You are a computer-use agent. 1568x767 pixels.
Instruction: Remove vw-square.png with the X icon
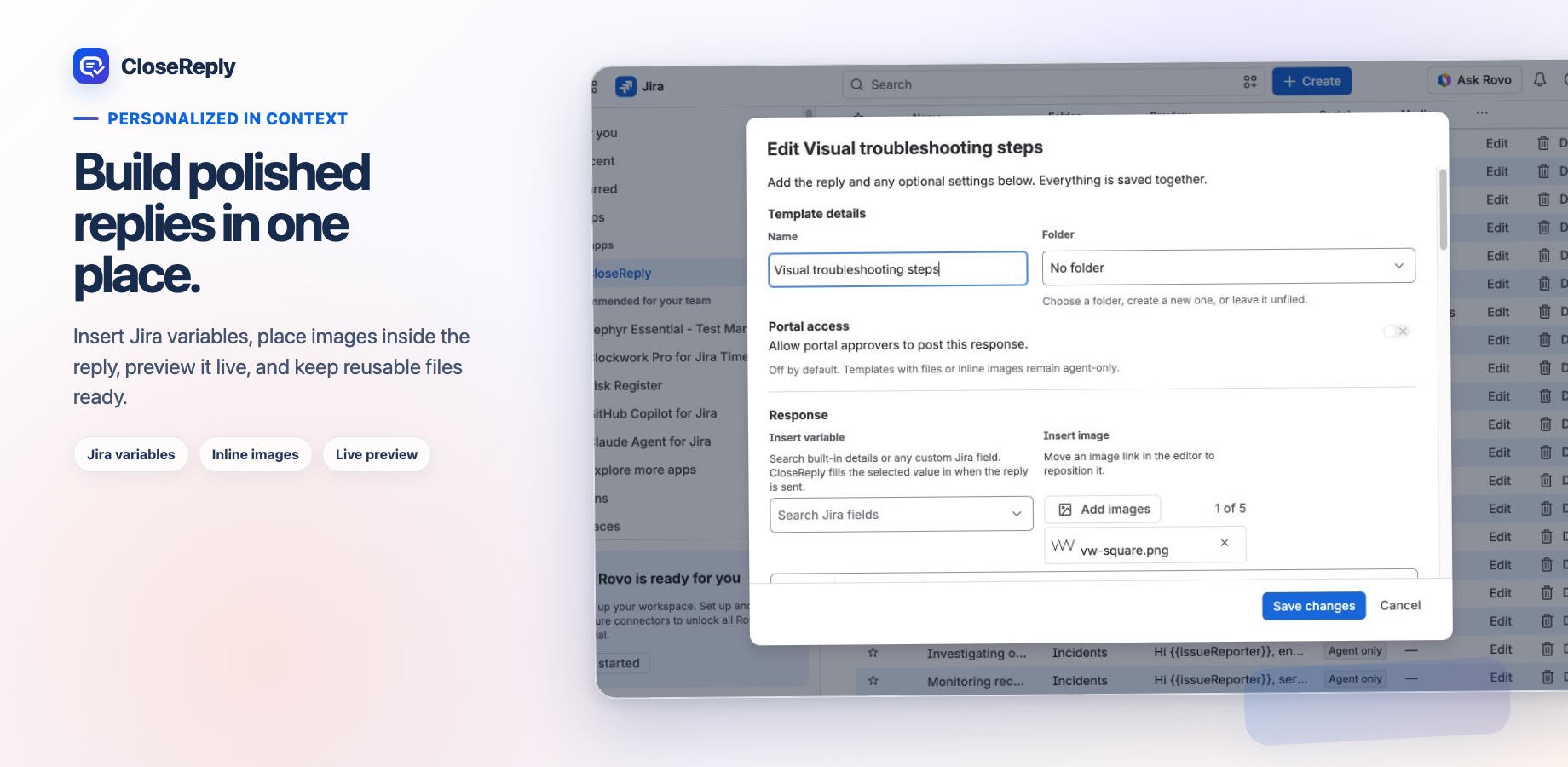click(1225, 543)
